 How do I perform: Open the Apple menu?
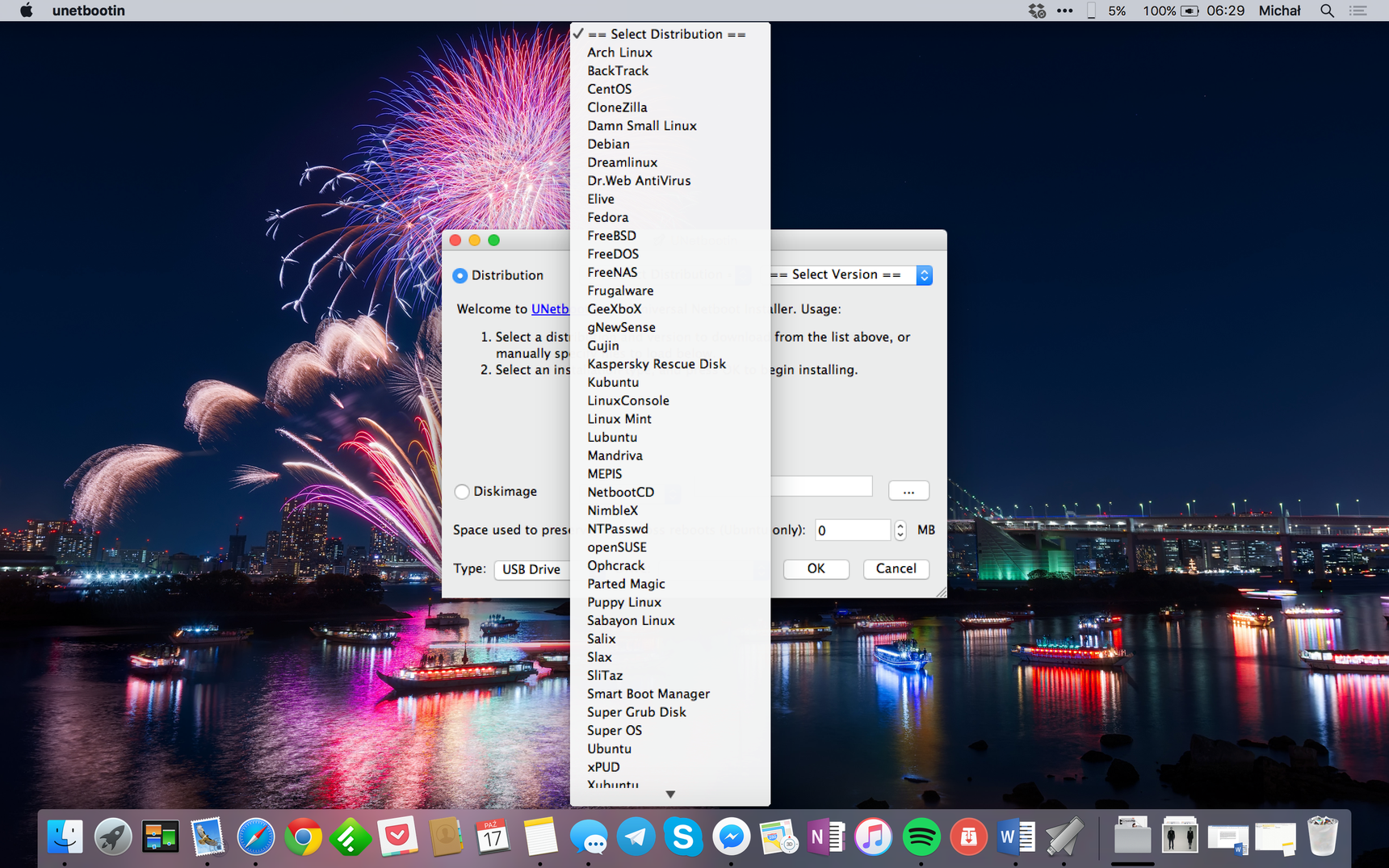(26, 10)
